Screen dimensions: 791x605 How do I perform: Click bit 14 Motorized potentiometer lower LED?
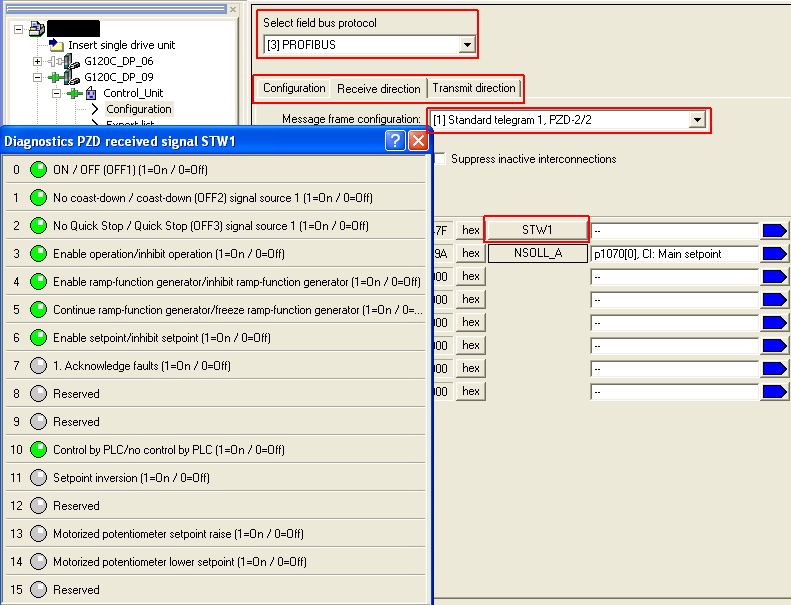coord(38,562)
